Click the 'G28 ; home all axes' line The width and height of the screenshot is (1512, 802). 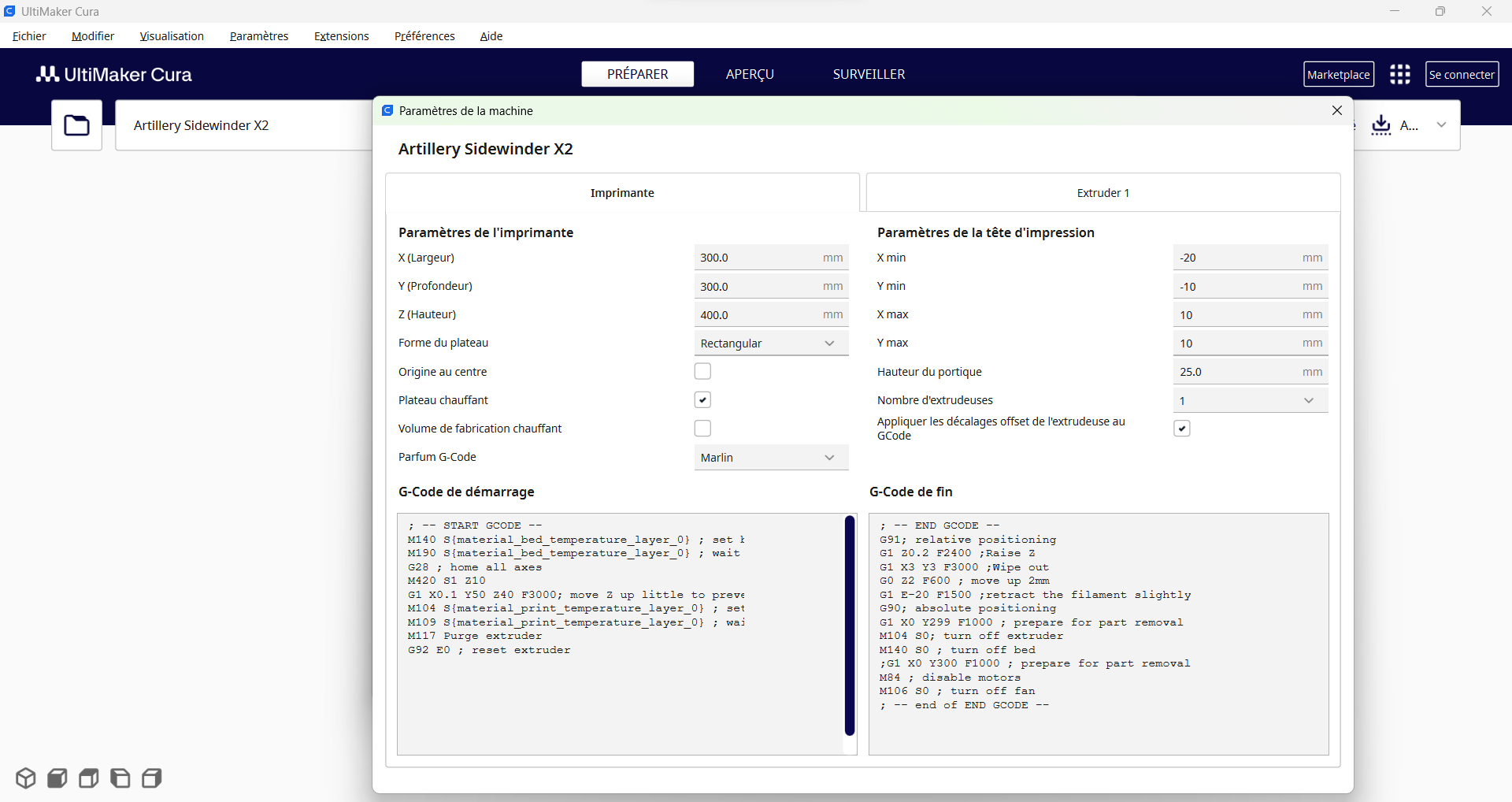coord(475,567)
